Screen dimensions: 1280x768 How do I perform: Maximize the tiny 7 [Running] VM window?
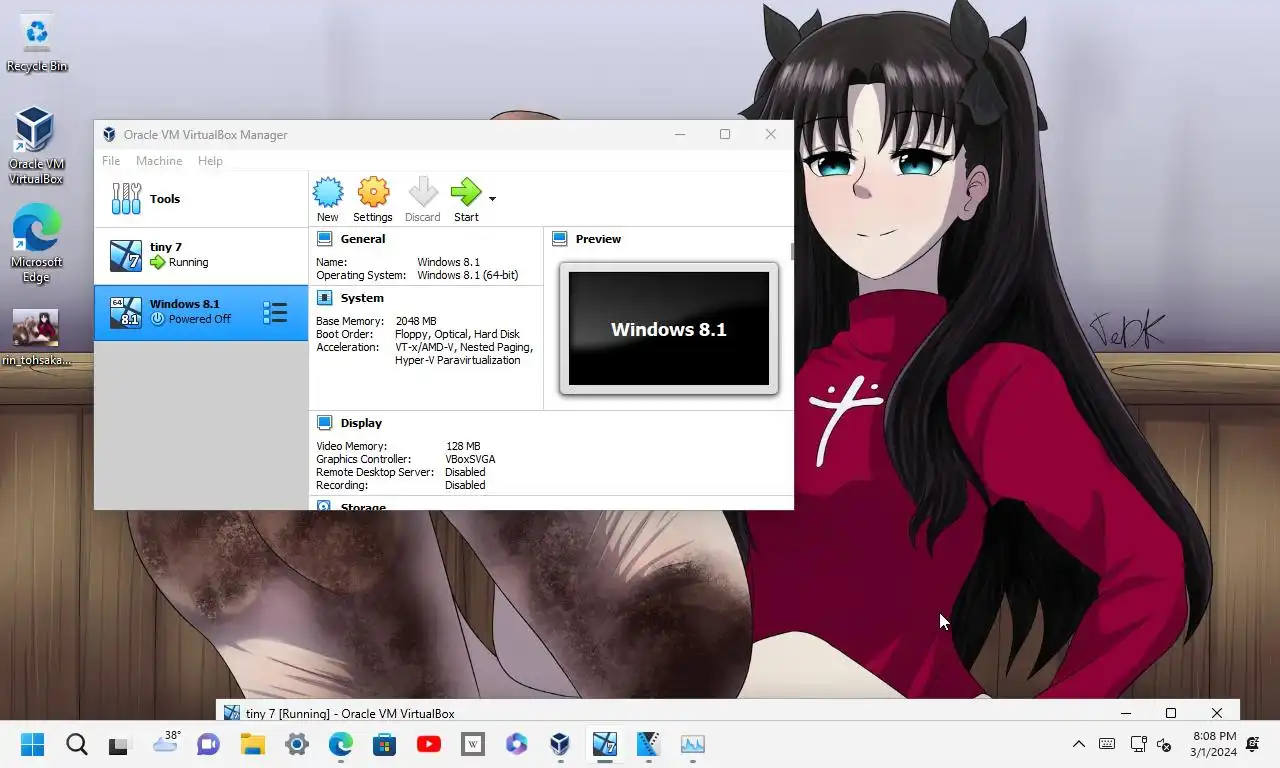(x=1171, y=713)
